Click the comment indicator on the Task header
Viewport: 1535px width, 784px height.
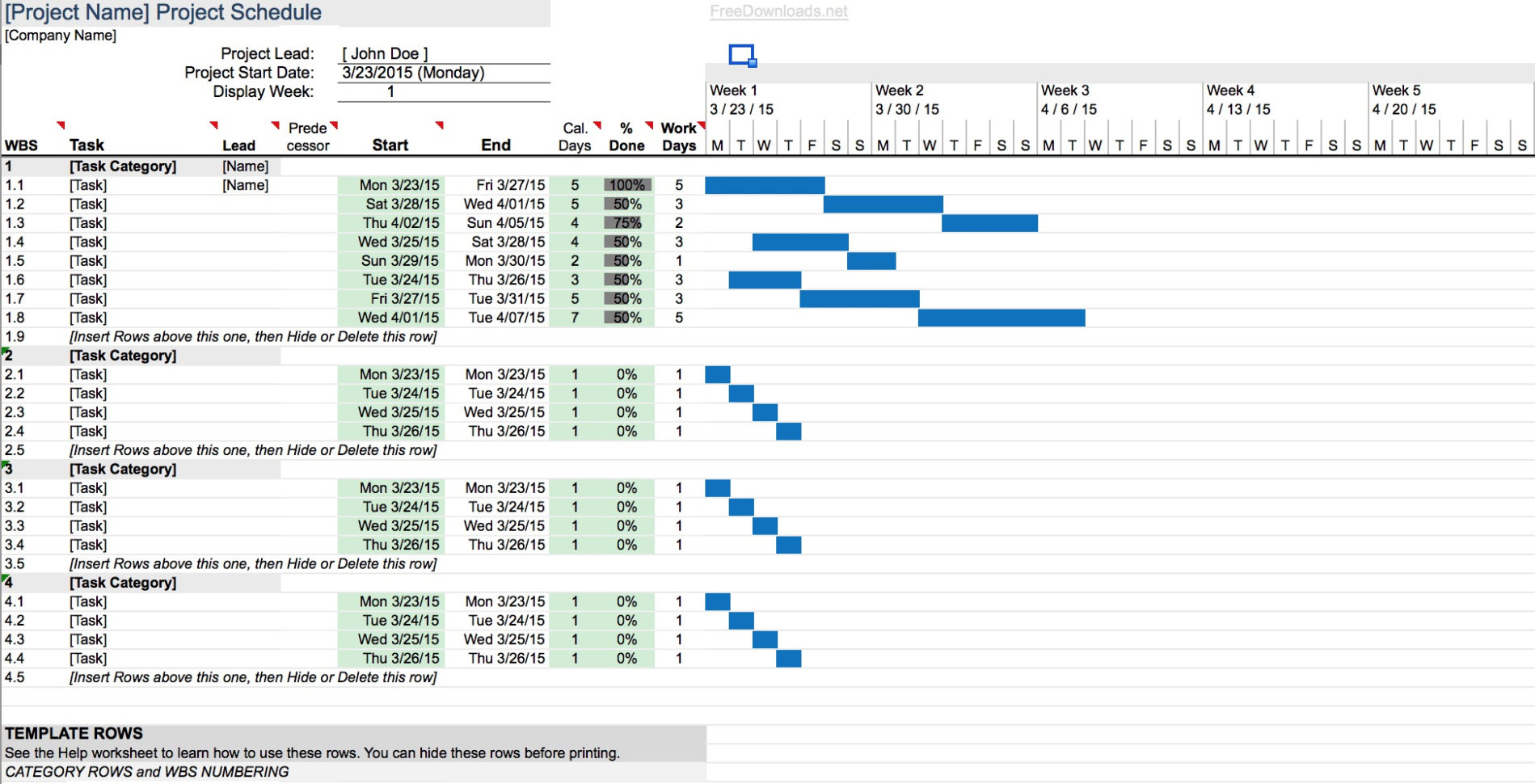click(213, 125)
